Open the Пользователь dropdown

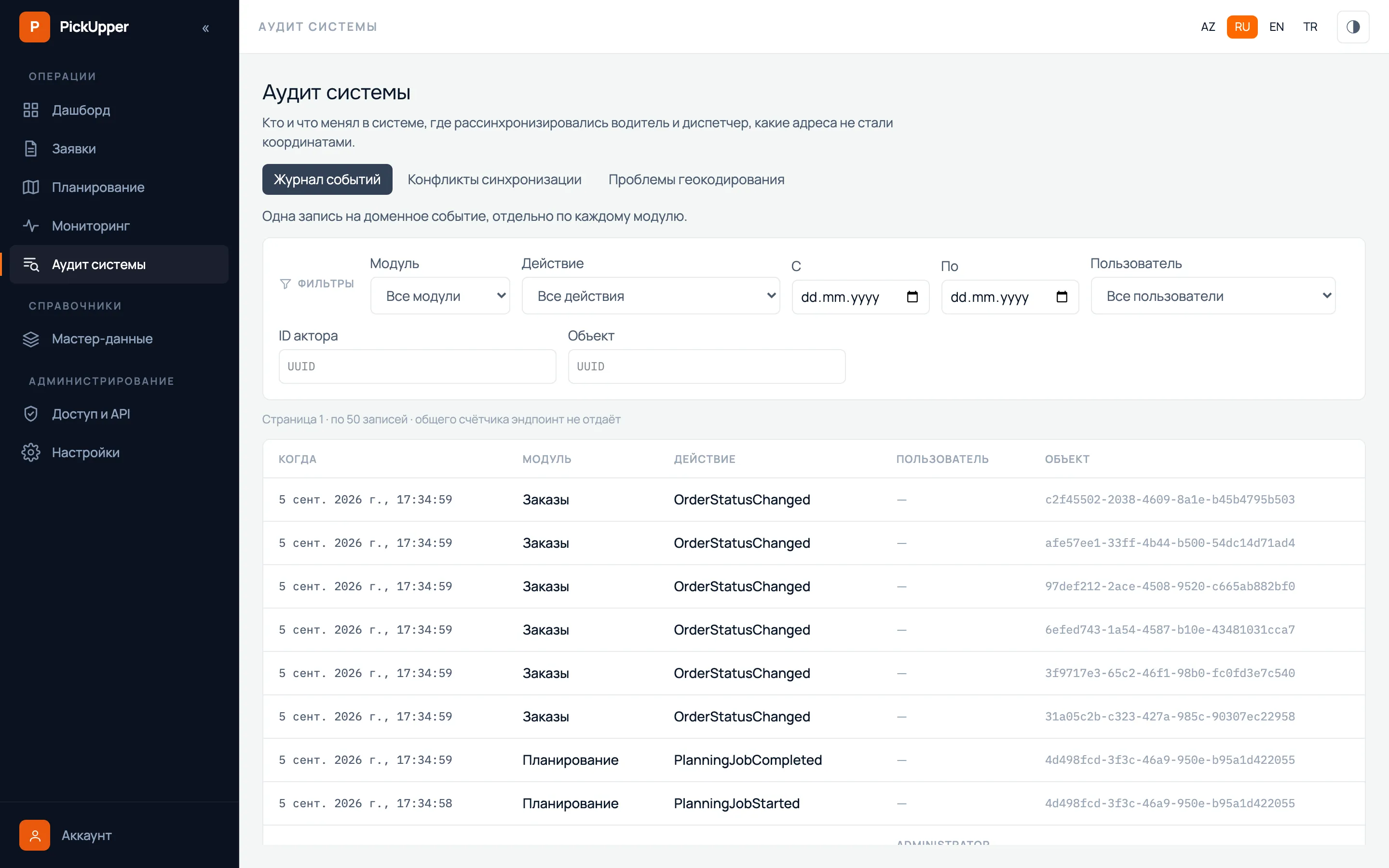point(1213,296)
